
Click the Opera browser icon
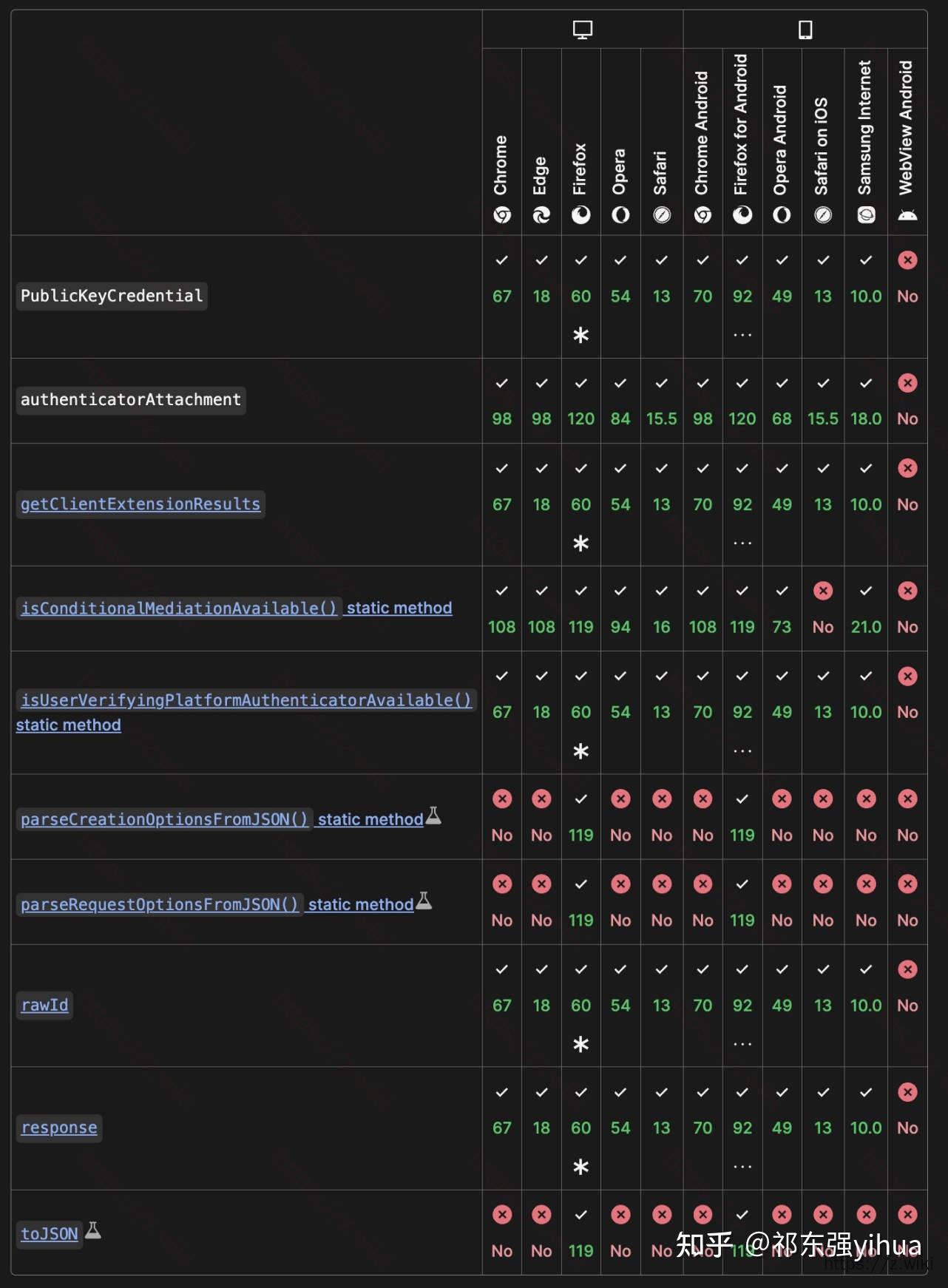[x=621, y=215]
